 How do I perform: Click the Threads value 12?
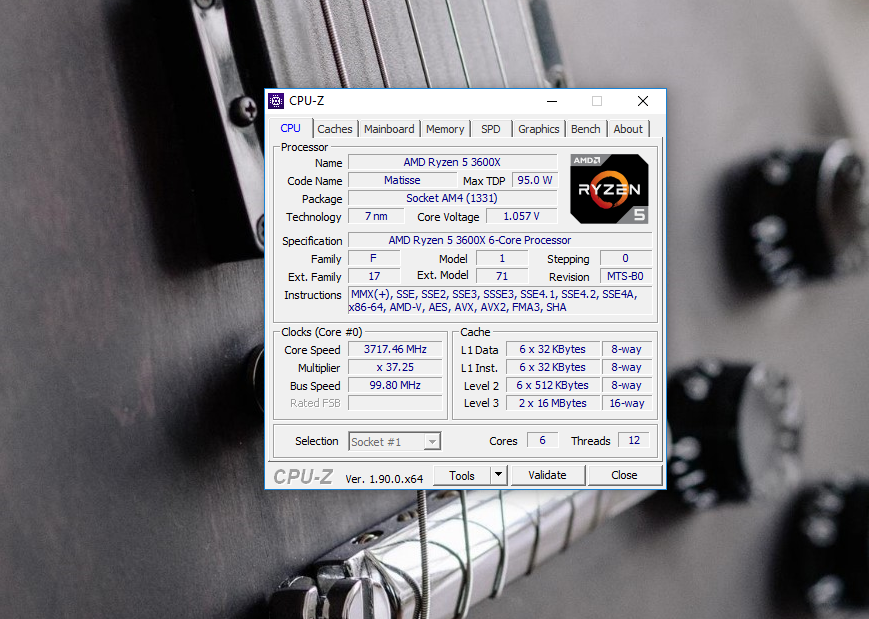(x=634, y=440)
